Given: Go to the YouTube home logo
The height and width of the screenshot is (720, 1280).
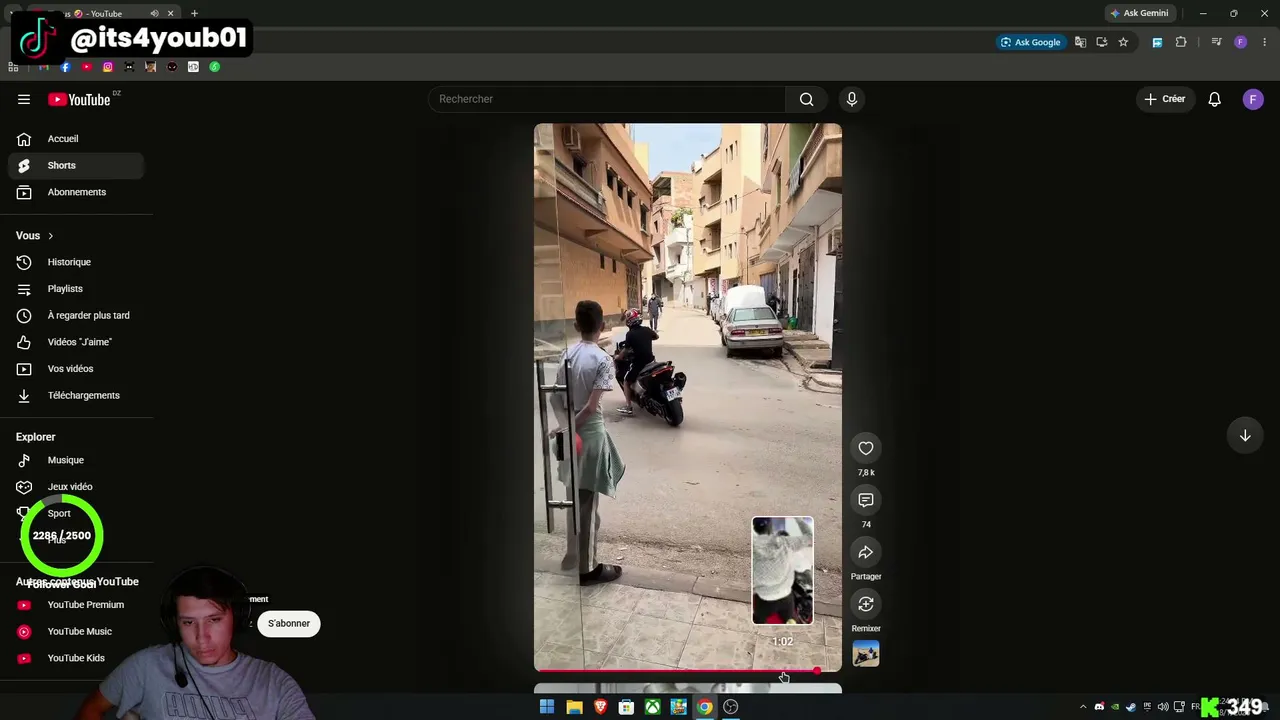Looking at the screenshot, I should click(79, 99).
